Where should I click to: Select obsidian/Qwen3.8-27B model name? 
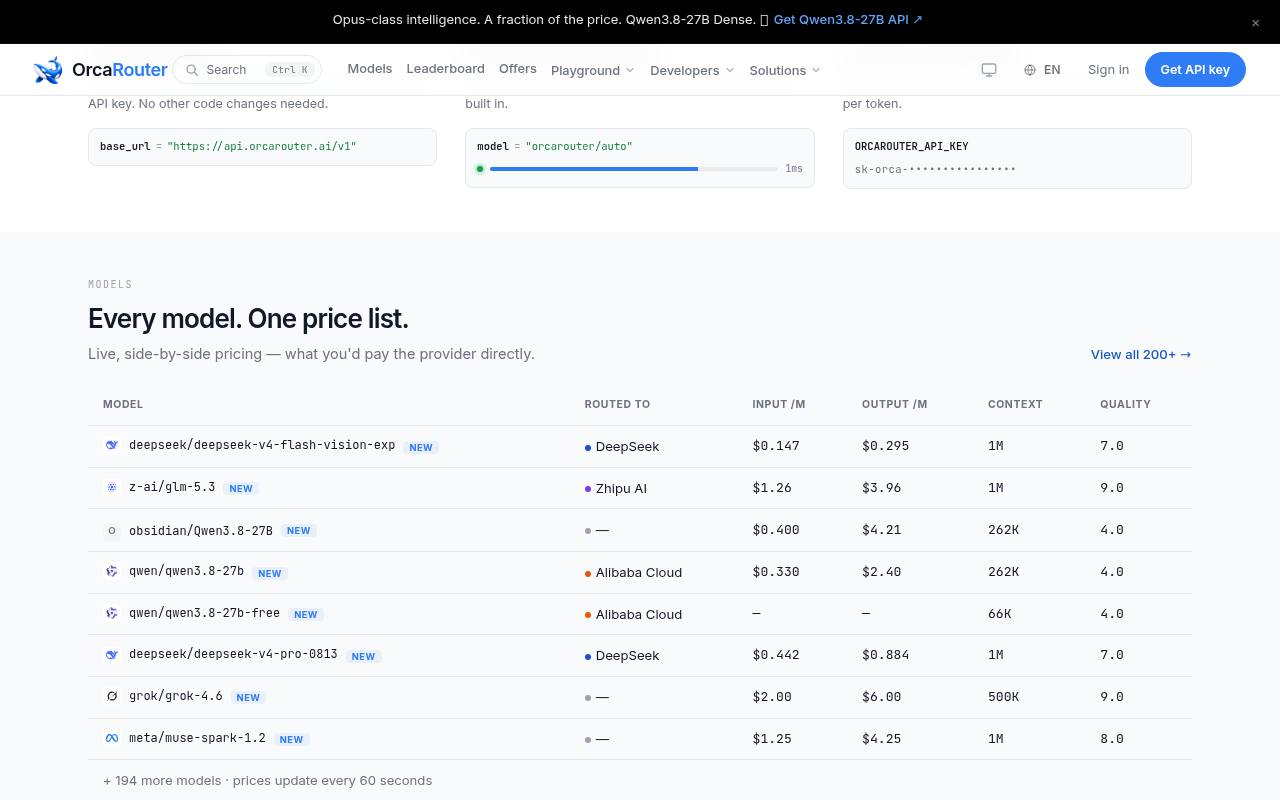pos(201,530)
